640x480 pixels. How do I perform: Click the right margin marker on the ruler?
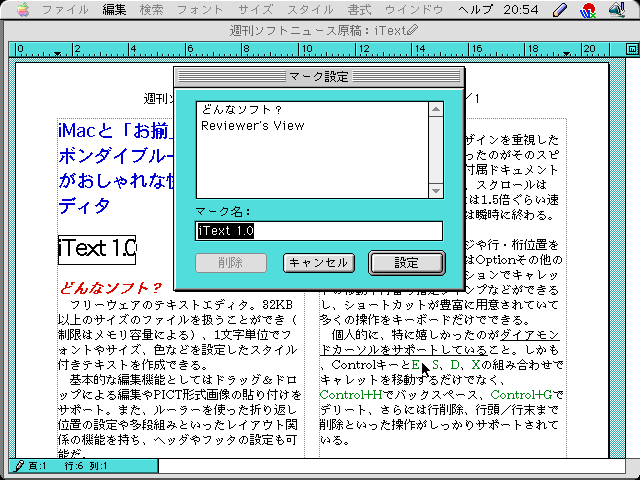point(566,53)
